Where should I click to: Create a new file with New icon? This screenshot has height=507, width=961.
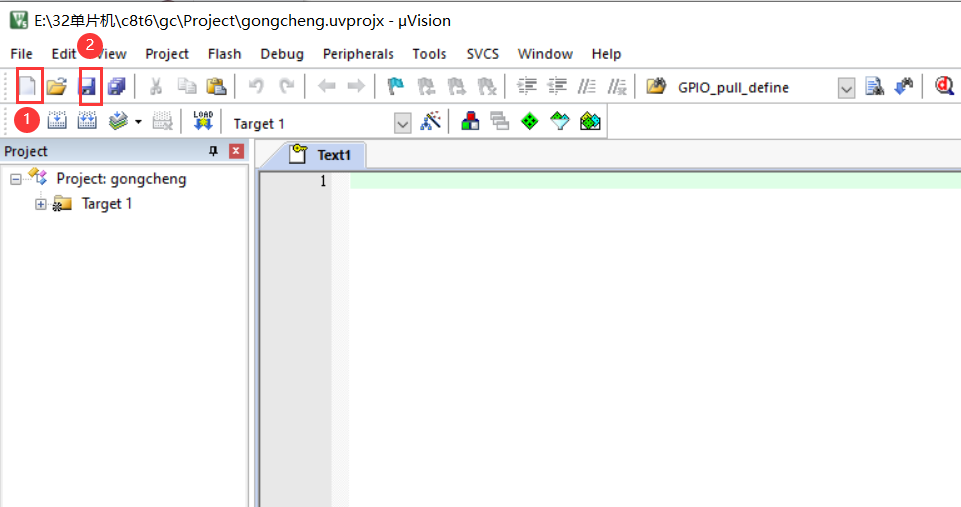tap(28, 86)
